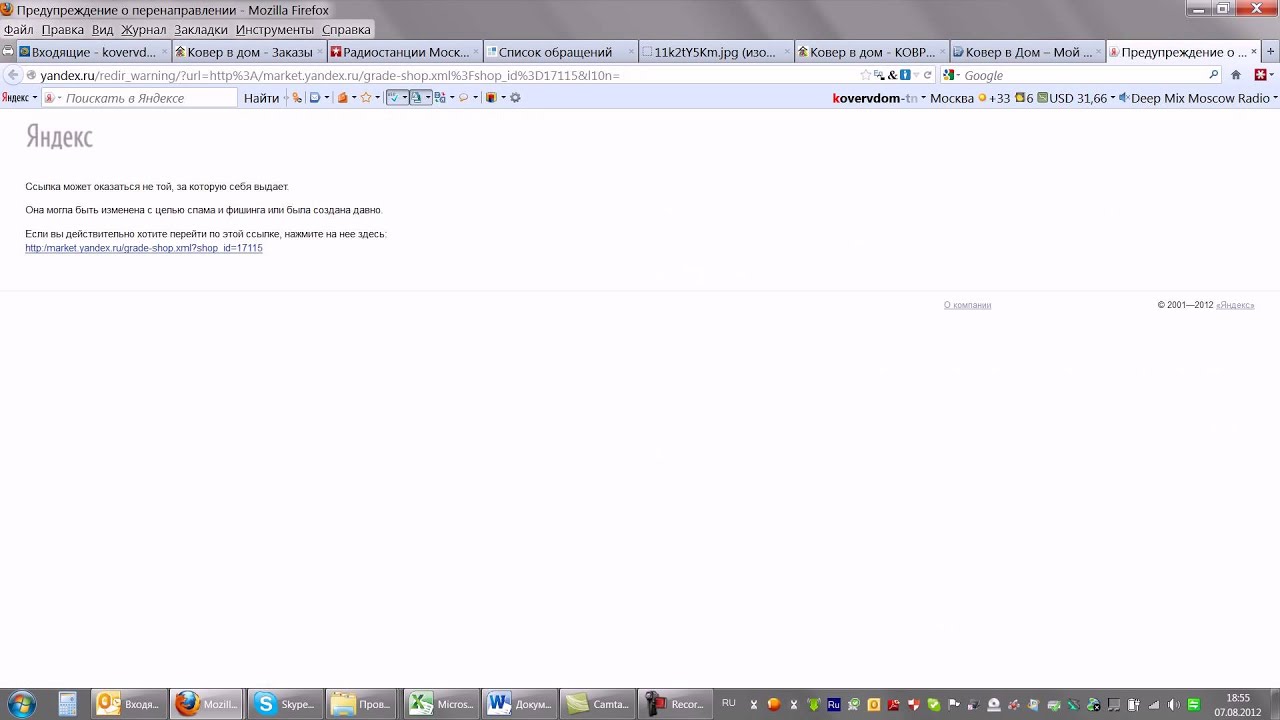Open the О компании footer link

point(967,305)
